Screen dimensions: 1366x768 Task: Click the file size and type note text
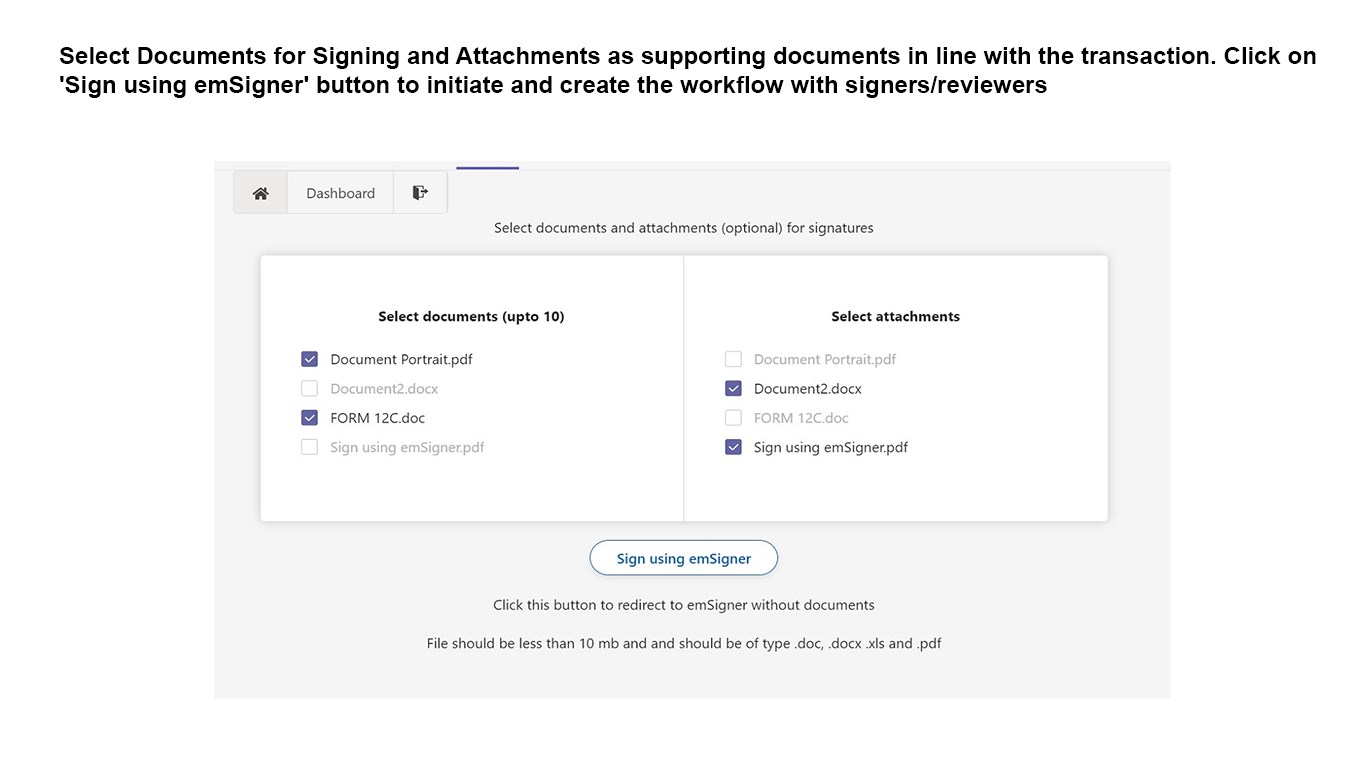point(683,643)
